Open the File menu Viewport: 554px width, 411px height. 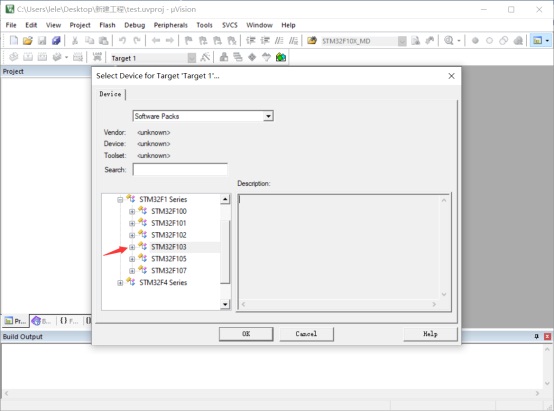tap(11, 25)
